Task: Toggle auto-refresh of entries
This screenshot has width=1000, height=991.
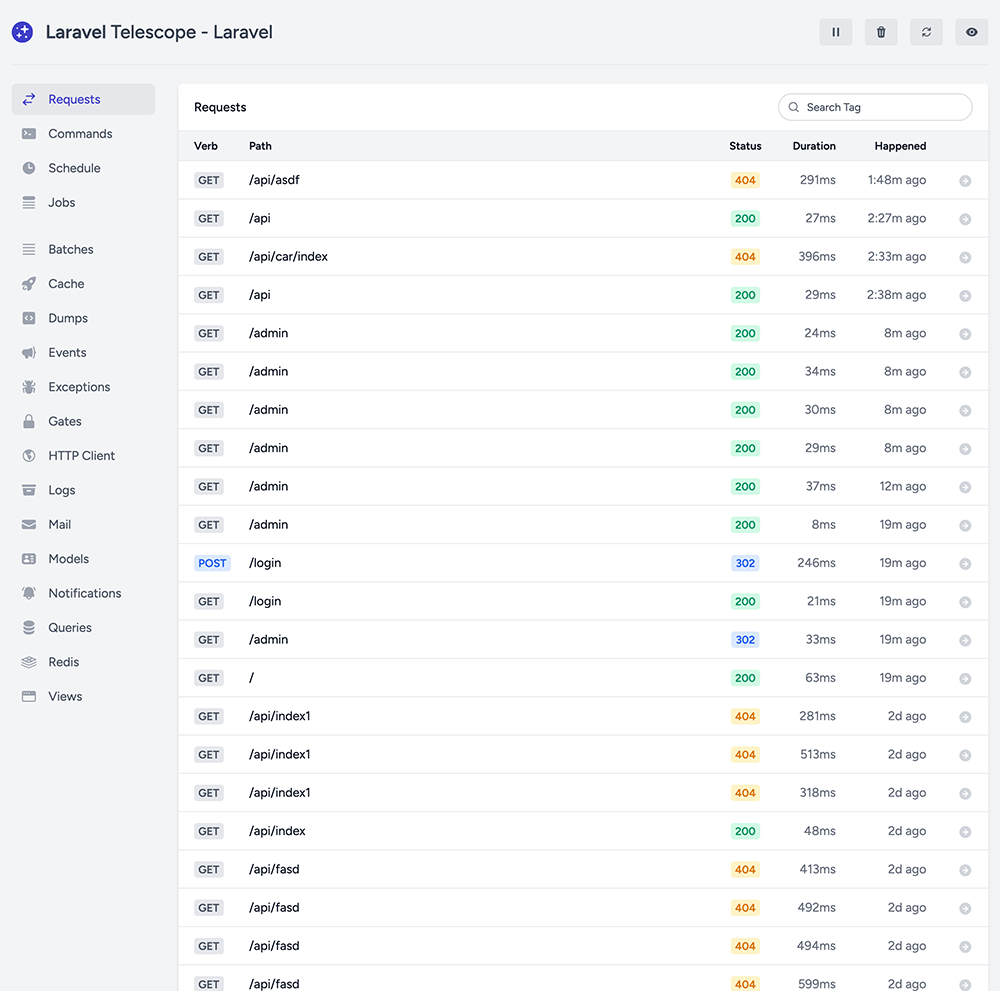Action: tap(926, 32)
